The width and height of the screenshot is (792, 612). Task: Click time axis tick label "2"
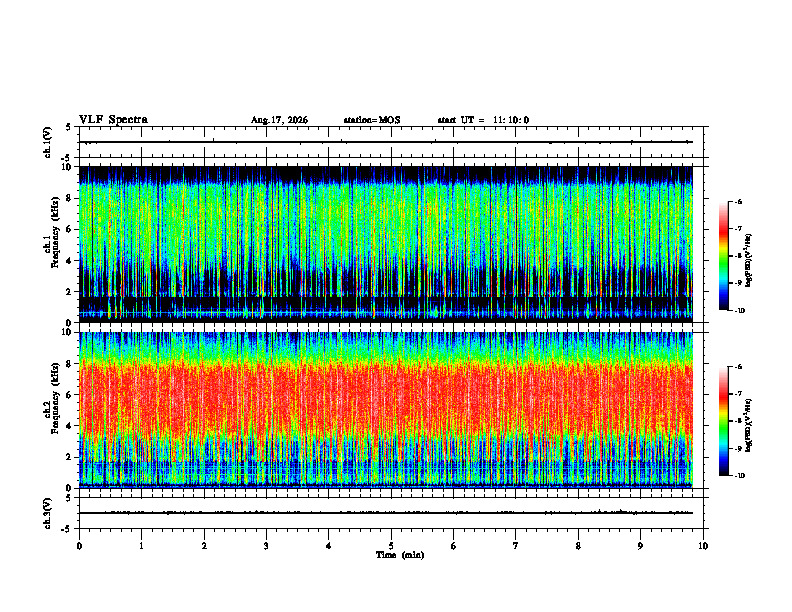click(x=204, y=546)
